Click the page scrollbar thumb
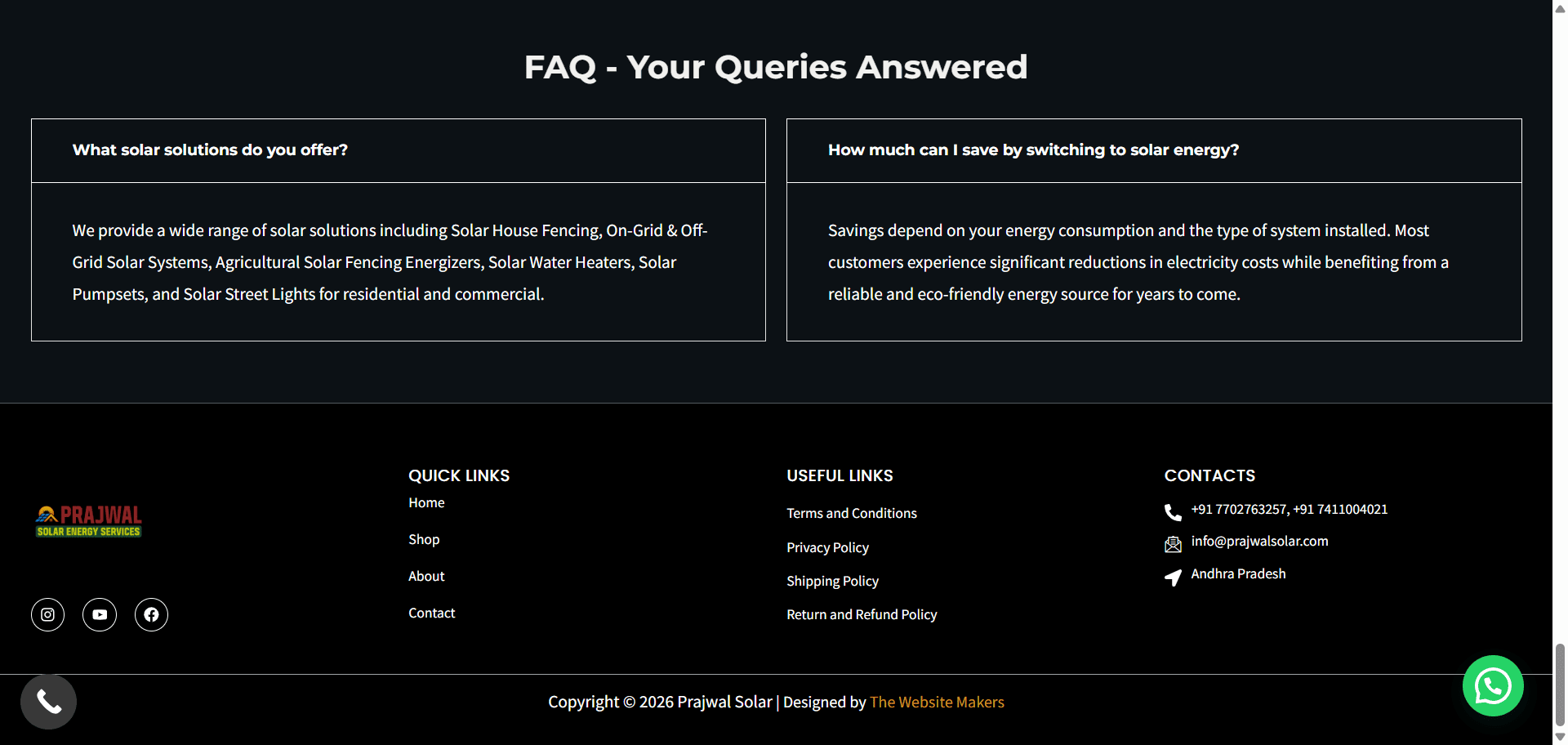 1560,684
